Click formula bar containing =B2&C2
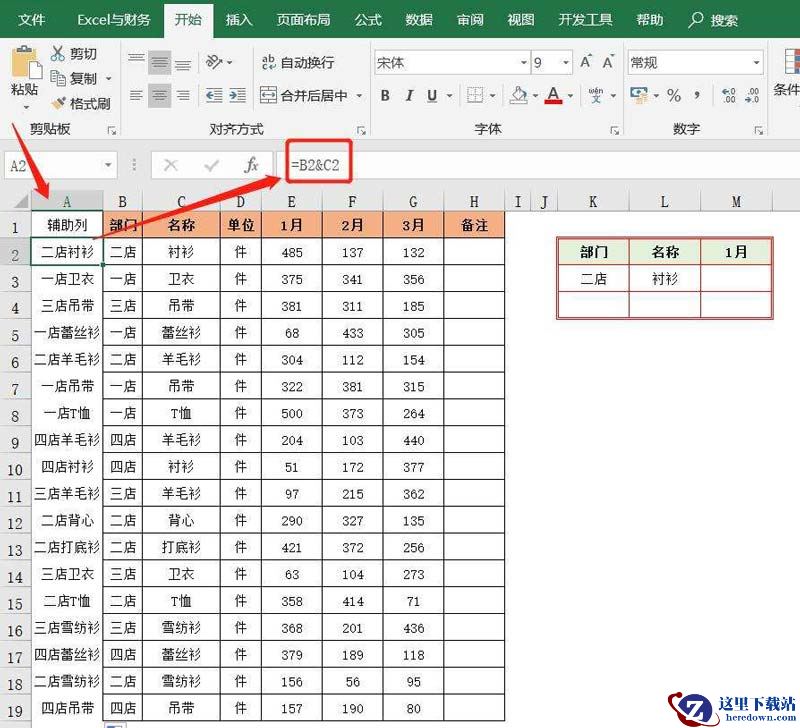 538,165
